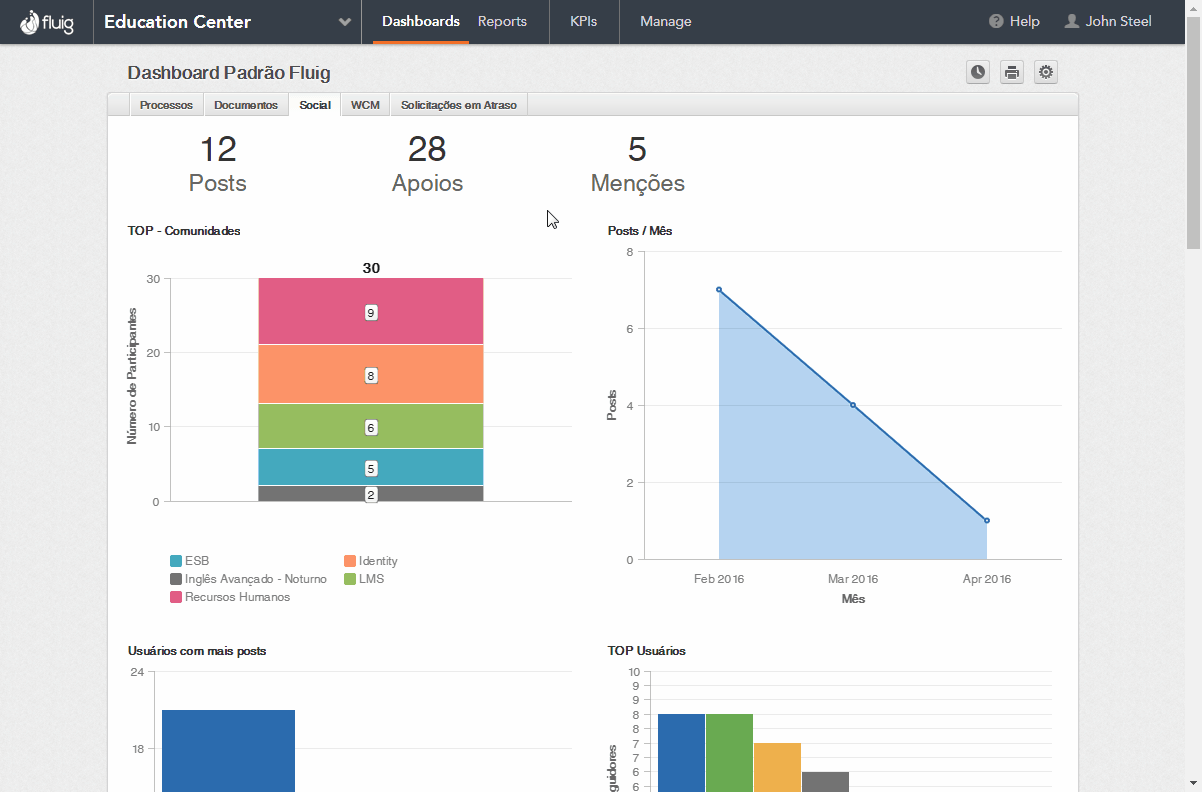Open the Education Center dropdown arrow
The image size is (1202, 792).
[345, 22]
